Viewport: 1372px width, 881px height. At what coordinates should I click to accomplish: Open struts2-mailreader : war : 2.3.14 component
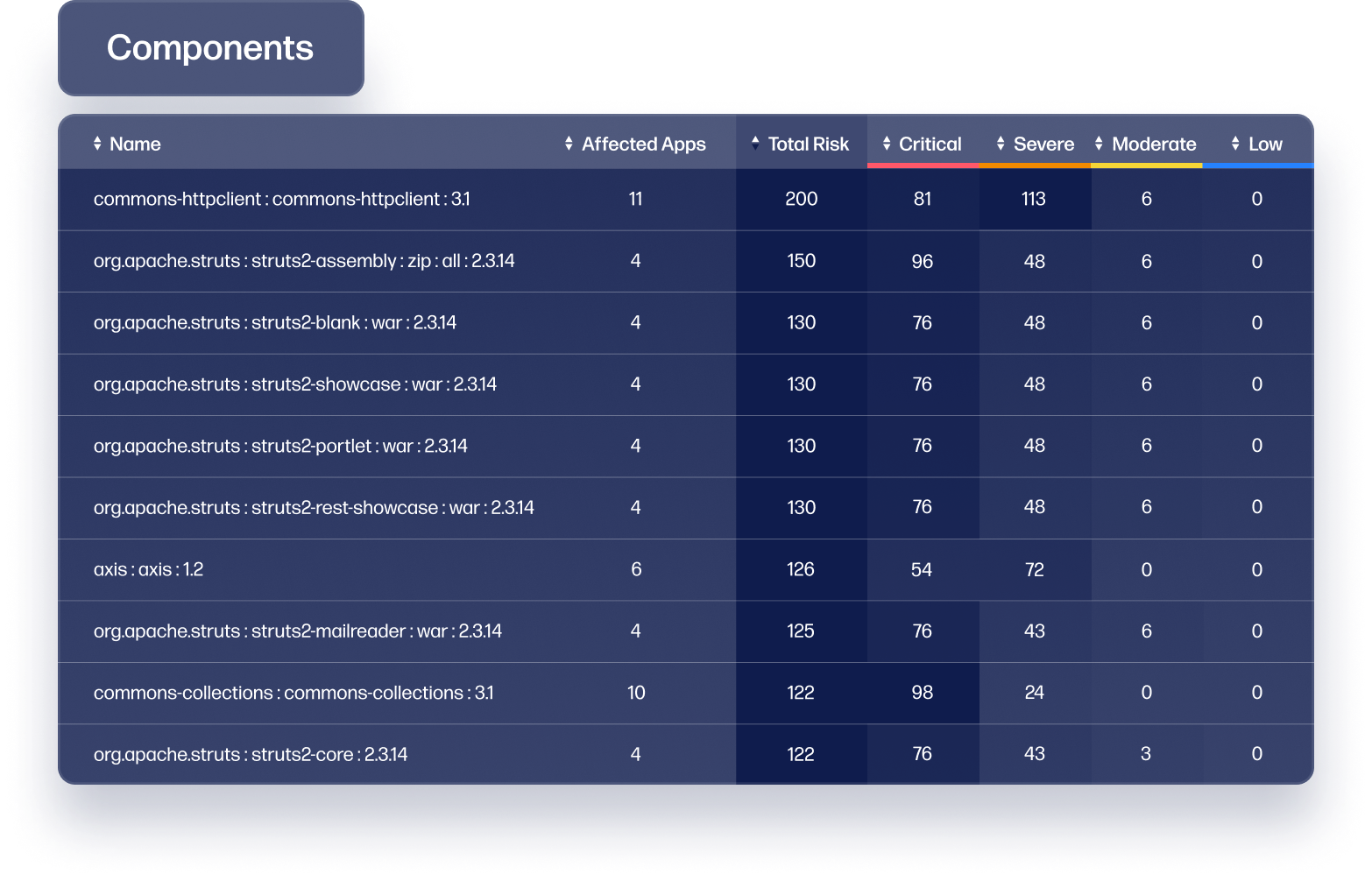pyautogui.click(x=298, y=631)
